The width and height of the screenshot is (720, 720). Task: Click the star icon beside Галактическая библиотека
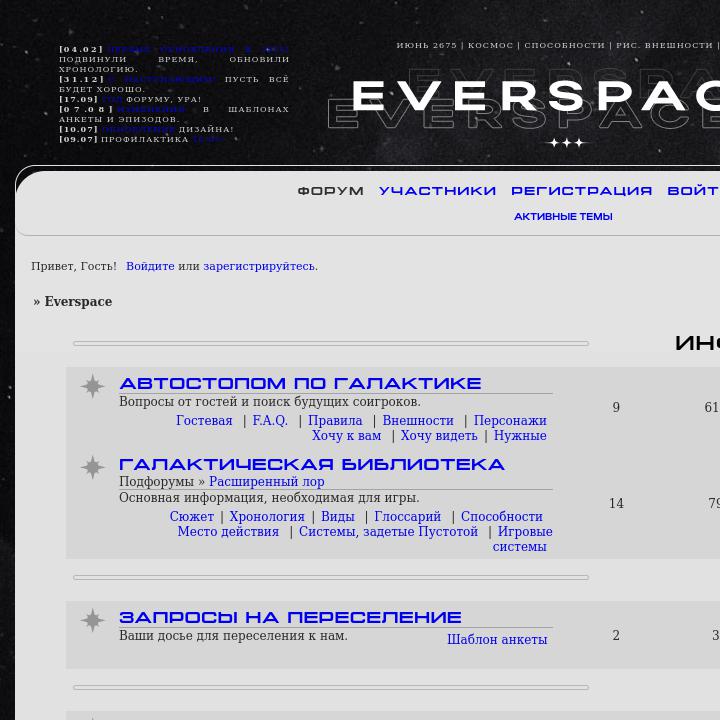click(93, 467)
